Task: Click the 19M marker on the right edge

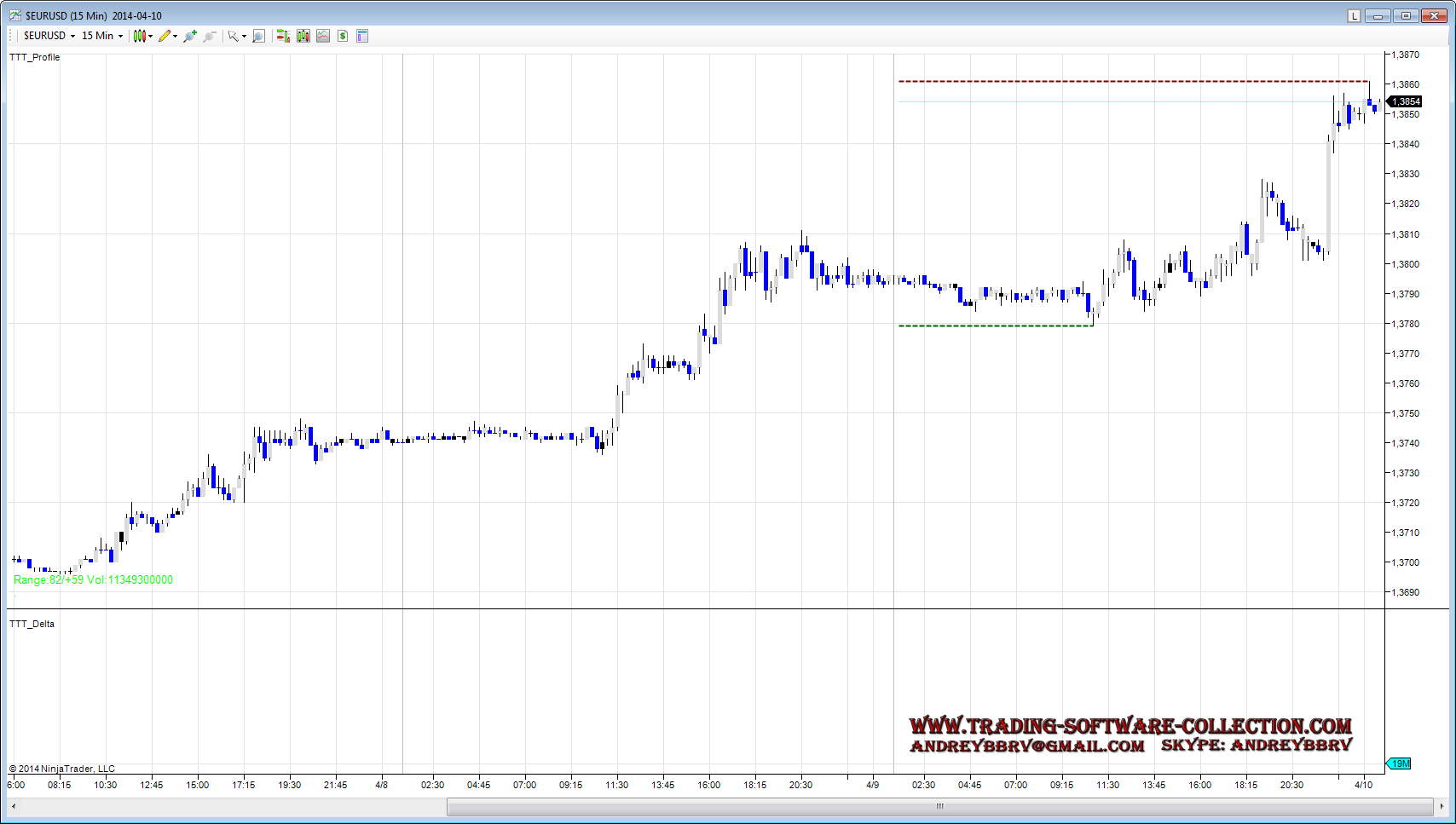Action: pos(1400,763)
